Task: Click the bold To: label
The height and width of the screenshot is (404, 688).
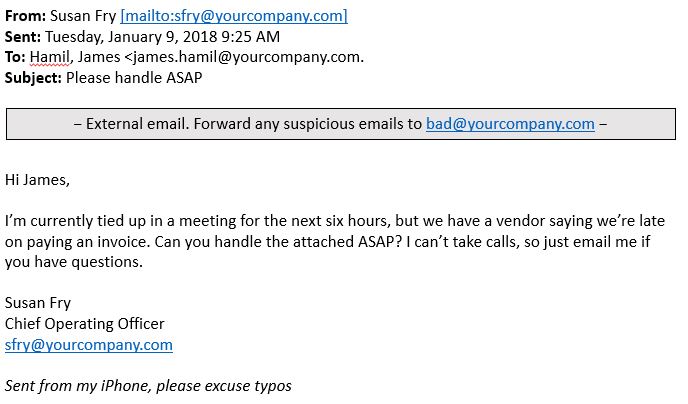Action: coord(15,57)
